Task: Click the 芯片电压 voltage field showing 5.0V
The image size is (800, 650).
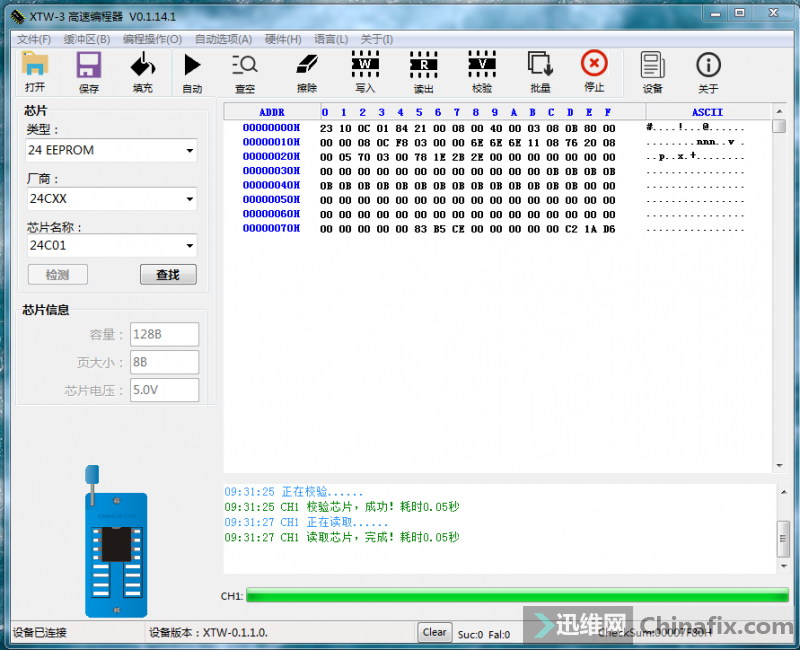Action: 165,391
